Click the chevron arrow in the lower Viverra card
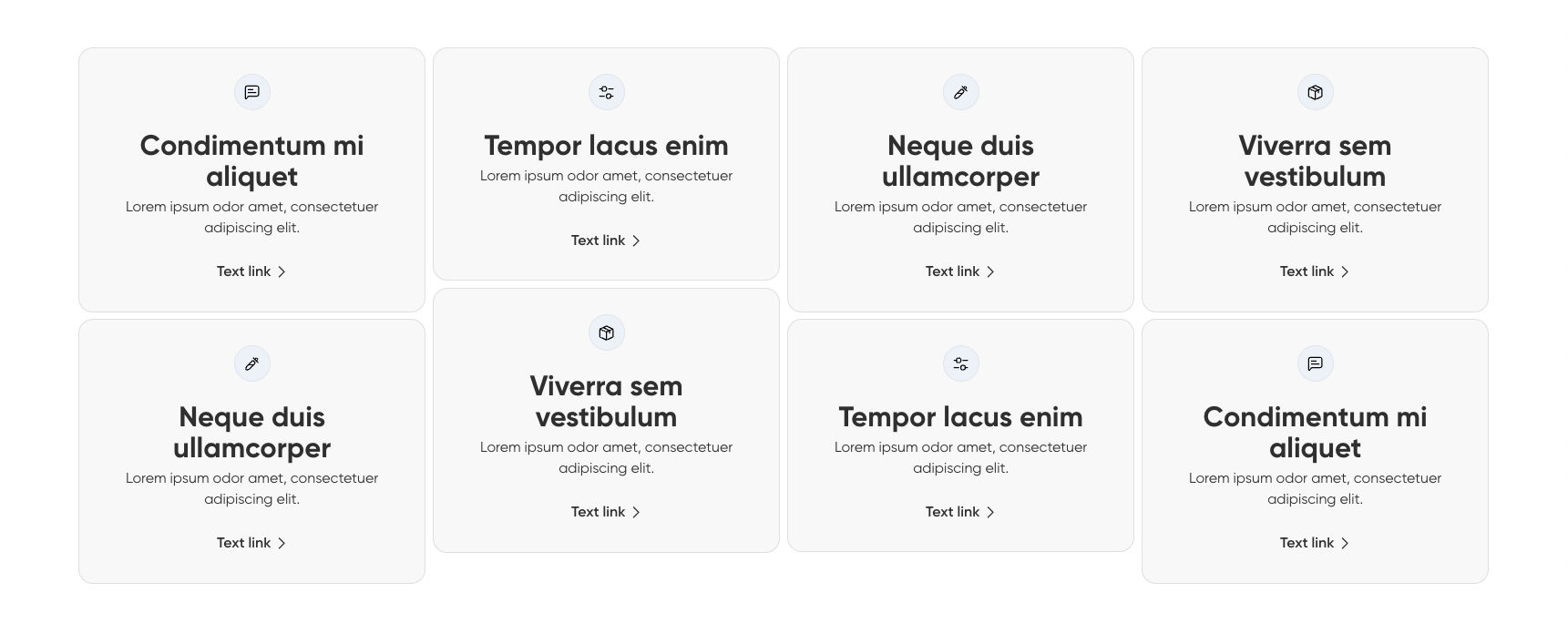Viewport: 1568px width, 634px height. point(636,512)
